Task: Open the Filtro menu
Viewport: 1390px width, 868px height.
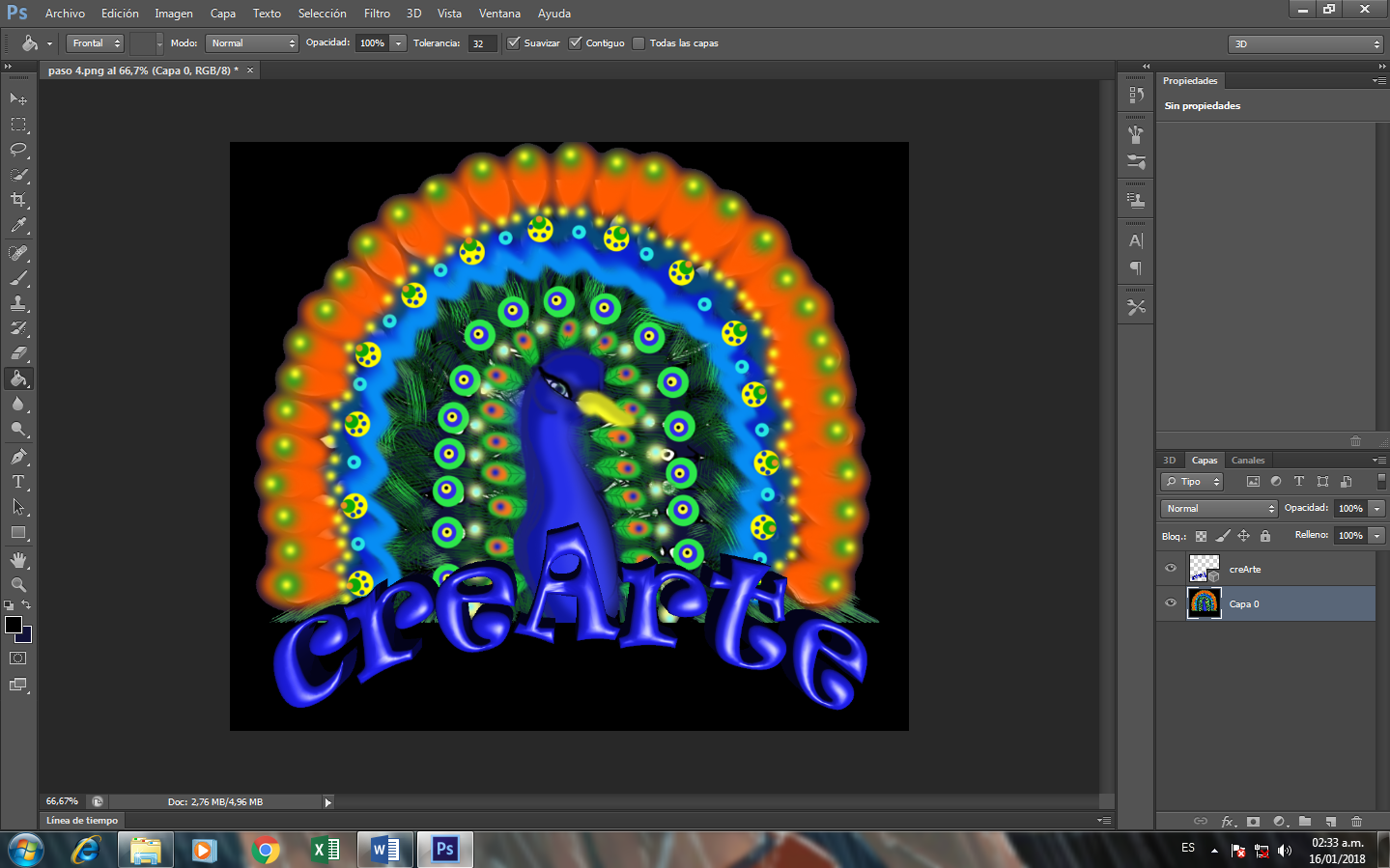Action: [x=377, y=14]
